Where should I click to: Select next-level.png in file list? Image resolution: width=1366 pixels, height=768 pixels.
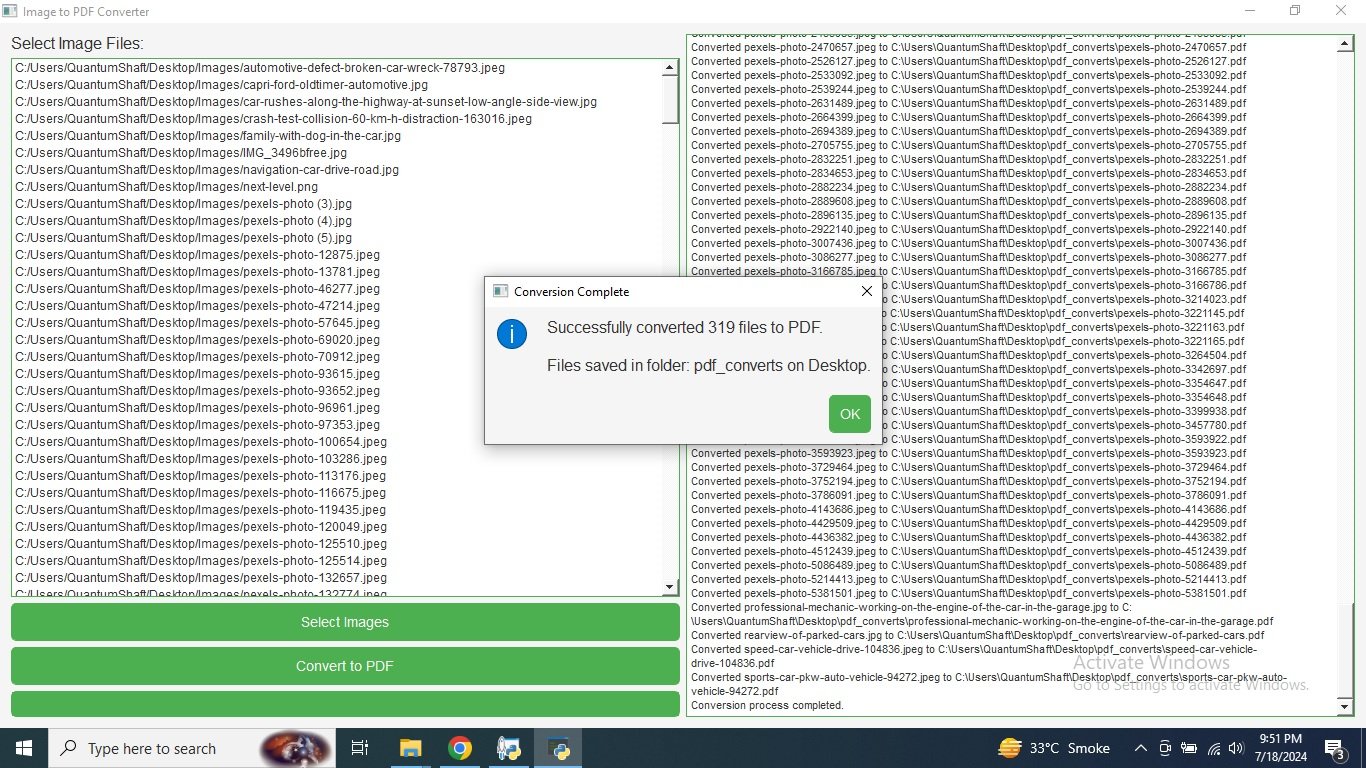tap(166, 187)
